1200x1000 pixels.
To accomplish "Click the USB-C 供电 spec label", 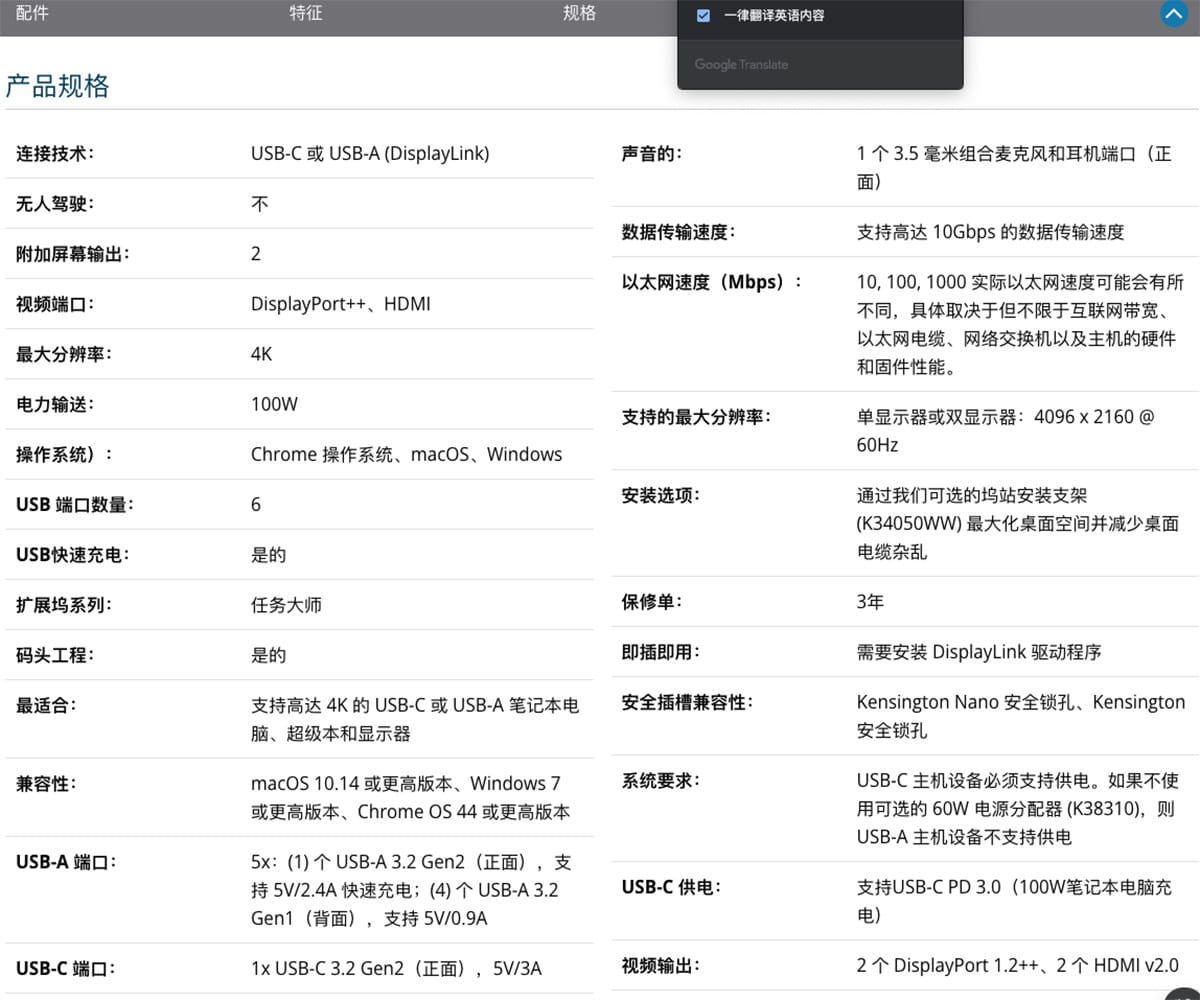I will [x=671, y=887].
